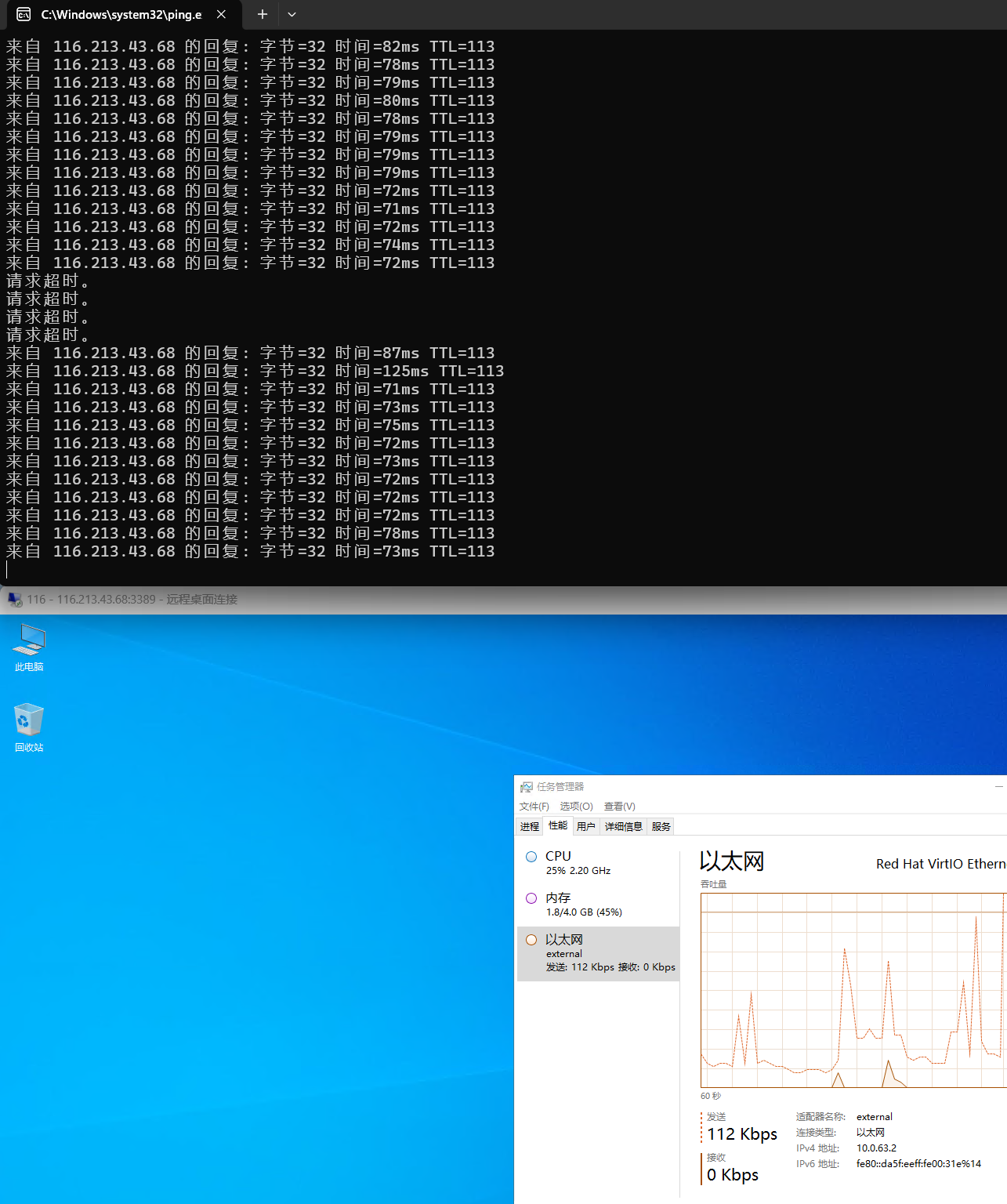This screenshot has width=1007, height=1204.
Task: Click the ping reply with 80ms time
Action: coord(251,100)
